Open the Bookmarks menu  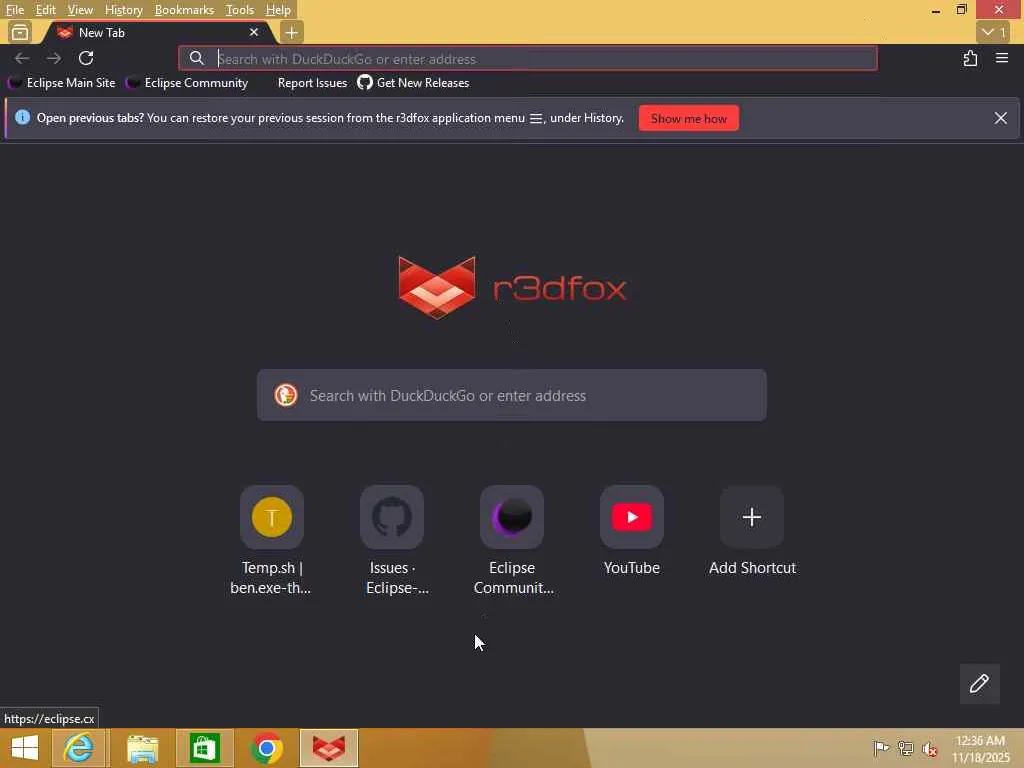[x=184, y=10]
